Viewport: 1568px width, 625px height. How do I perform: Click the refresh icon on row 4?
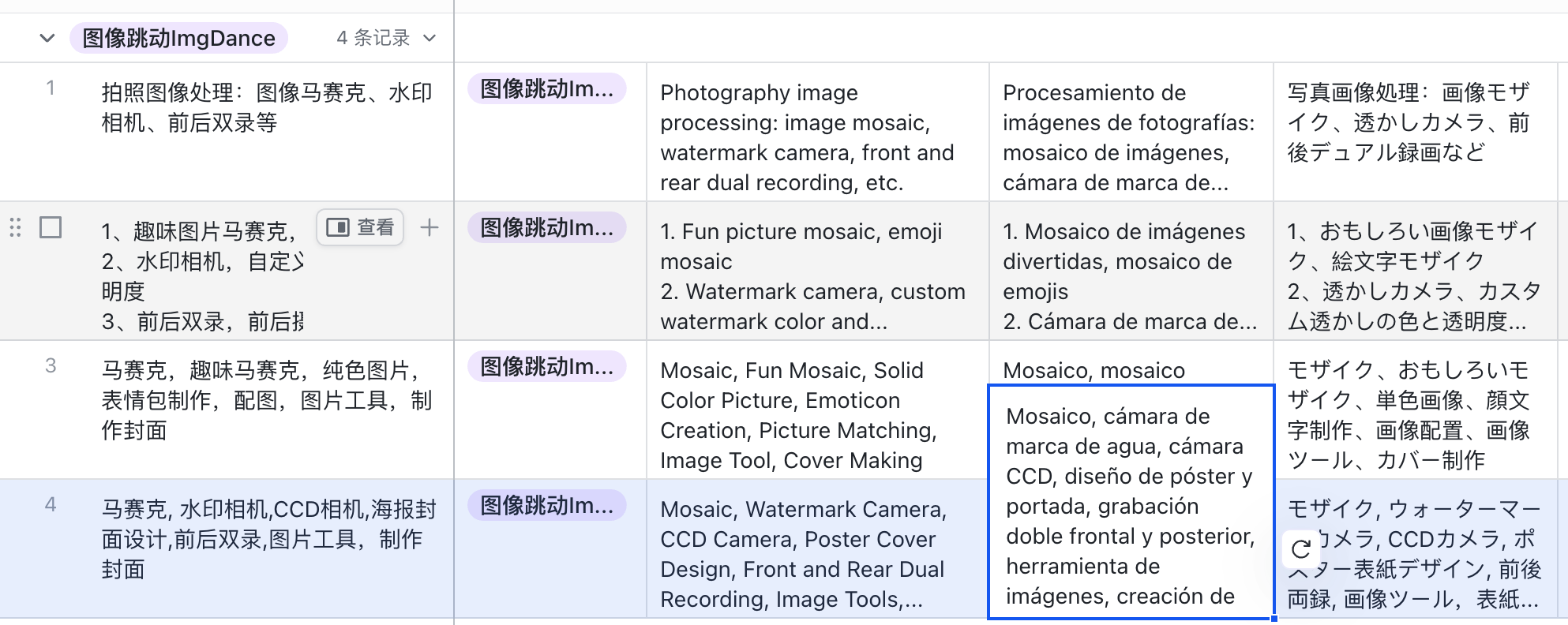pyautogui.click(x=1301, y=548)
